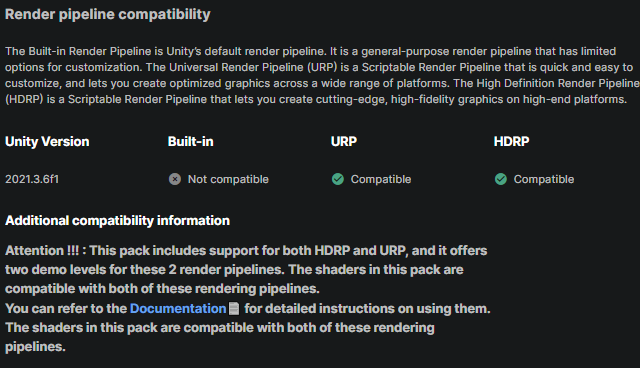The height and width of the screenshot is (368, 640).
Task: Click the document page icon after Documentation
Action: tap(234, 308)
